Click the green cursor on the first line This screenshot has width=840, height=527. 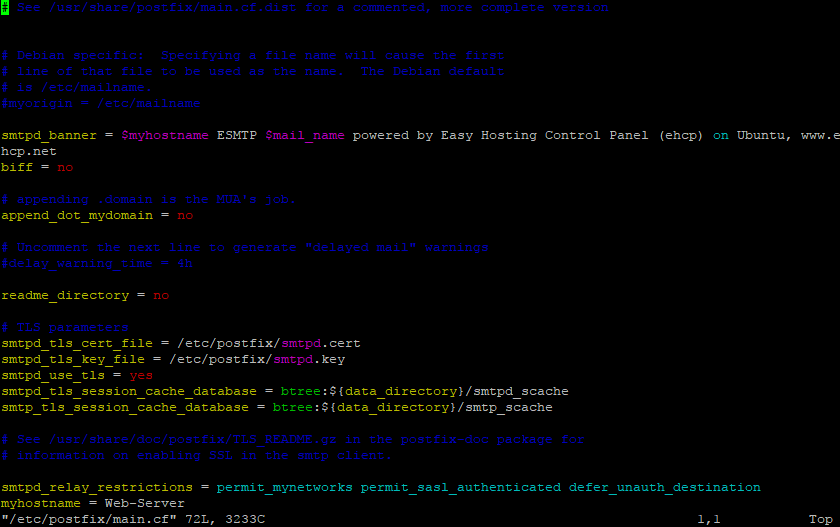tap(5, 8)
